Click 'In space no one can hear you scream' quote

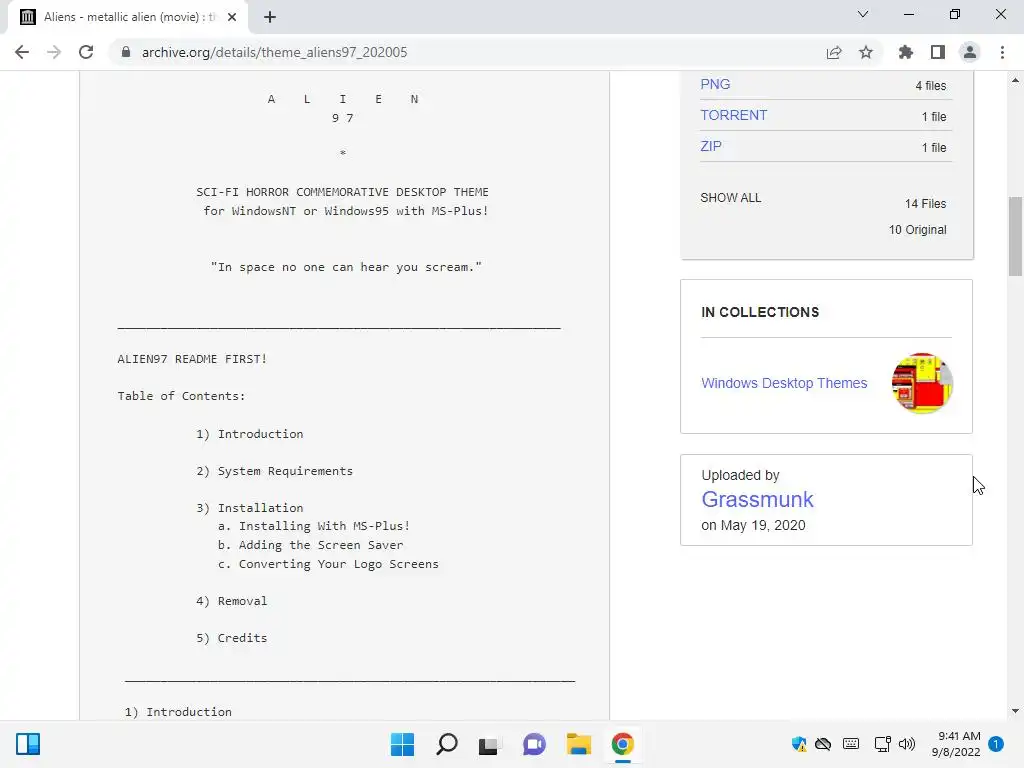(346, 267)
